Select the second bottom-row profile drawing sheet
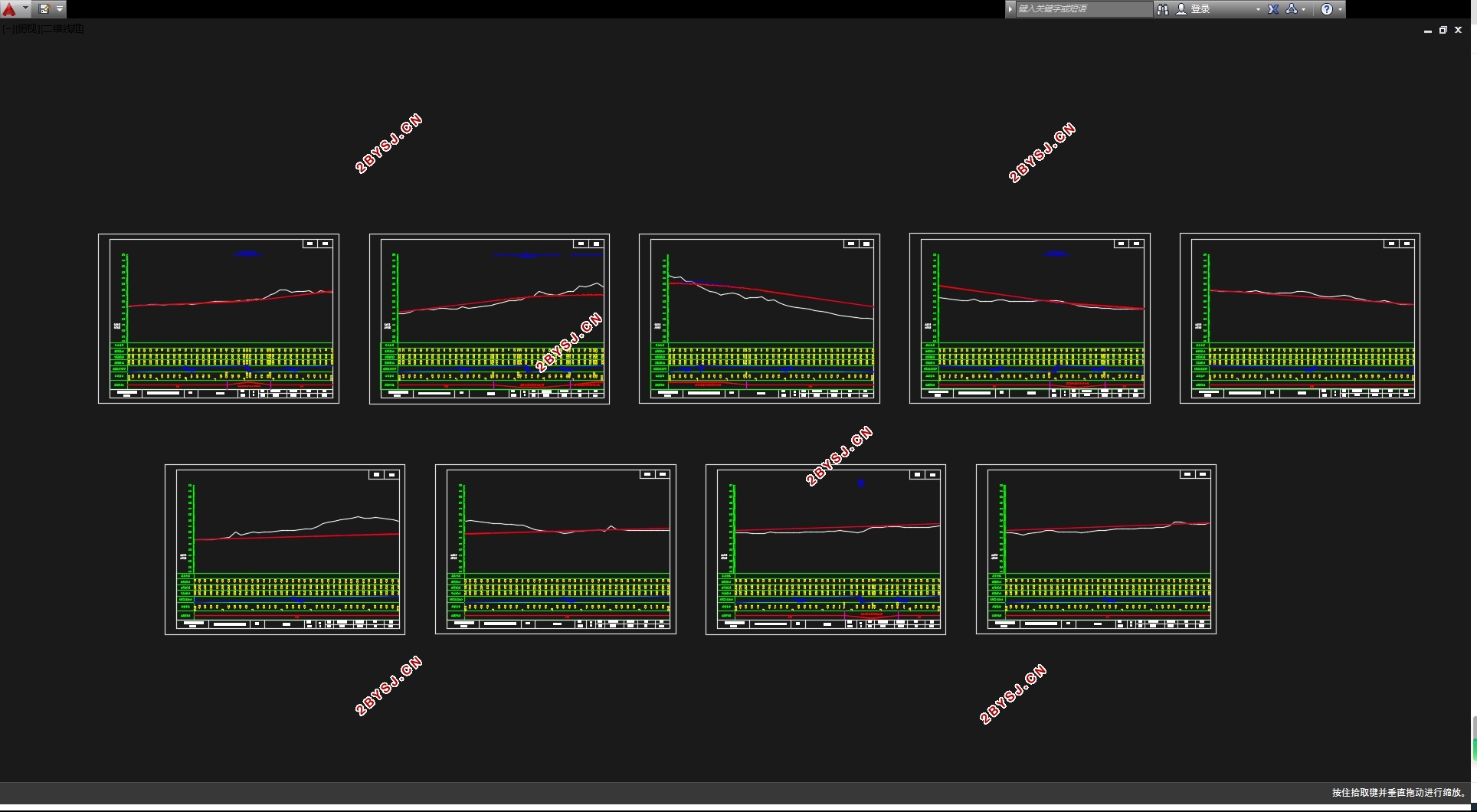Screen dimensions: 1477x812 pyautogui.click(x=555, y=549)
